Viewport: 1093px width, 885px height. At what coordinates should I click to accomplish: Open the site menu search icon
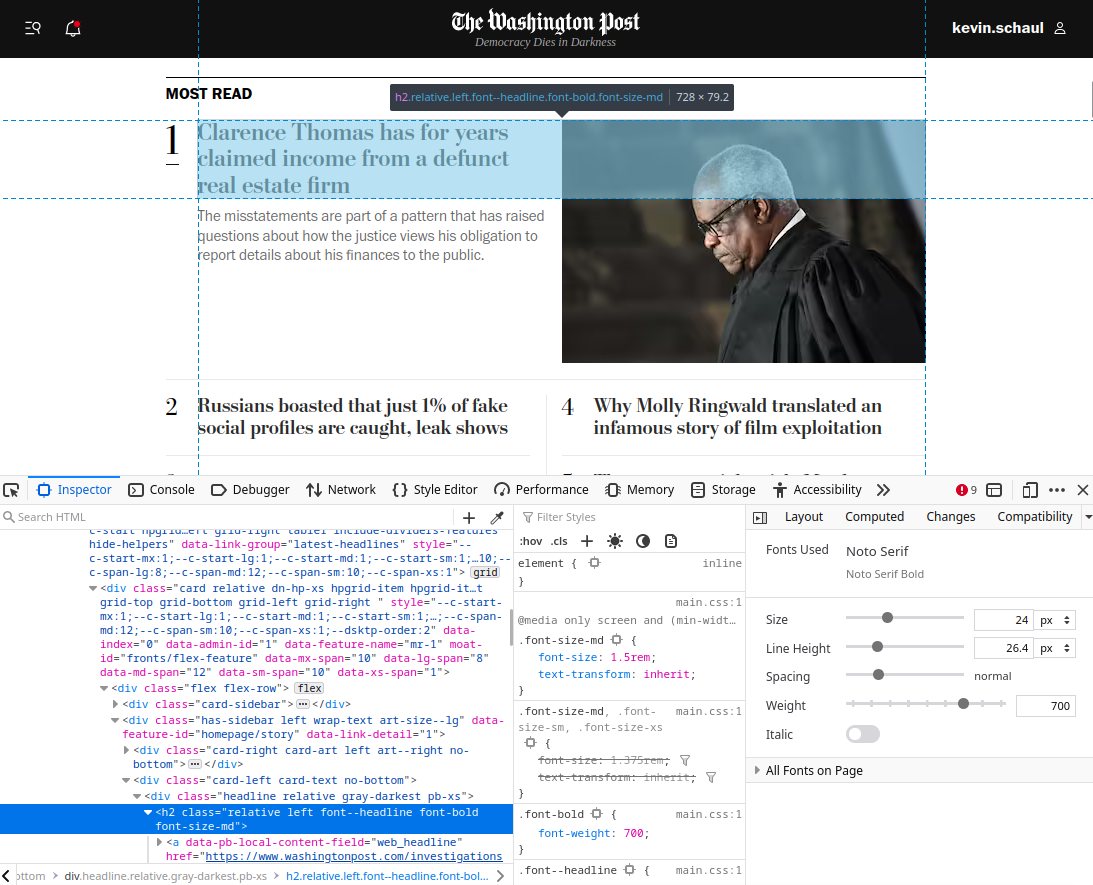coord(33,28)
